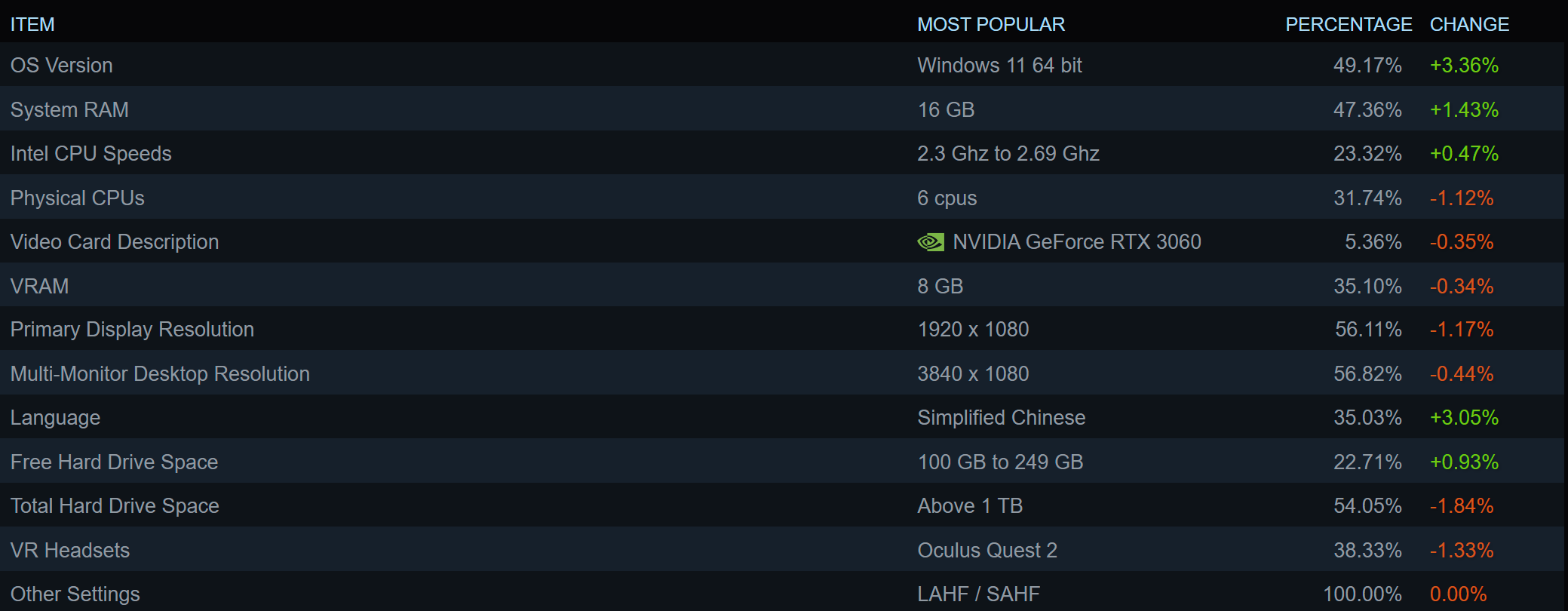Click NVIDIA GeForce RTX 3060 text
This screenshot has height=611, width=1568.
click(1077, 241)
